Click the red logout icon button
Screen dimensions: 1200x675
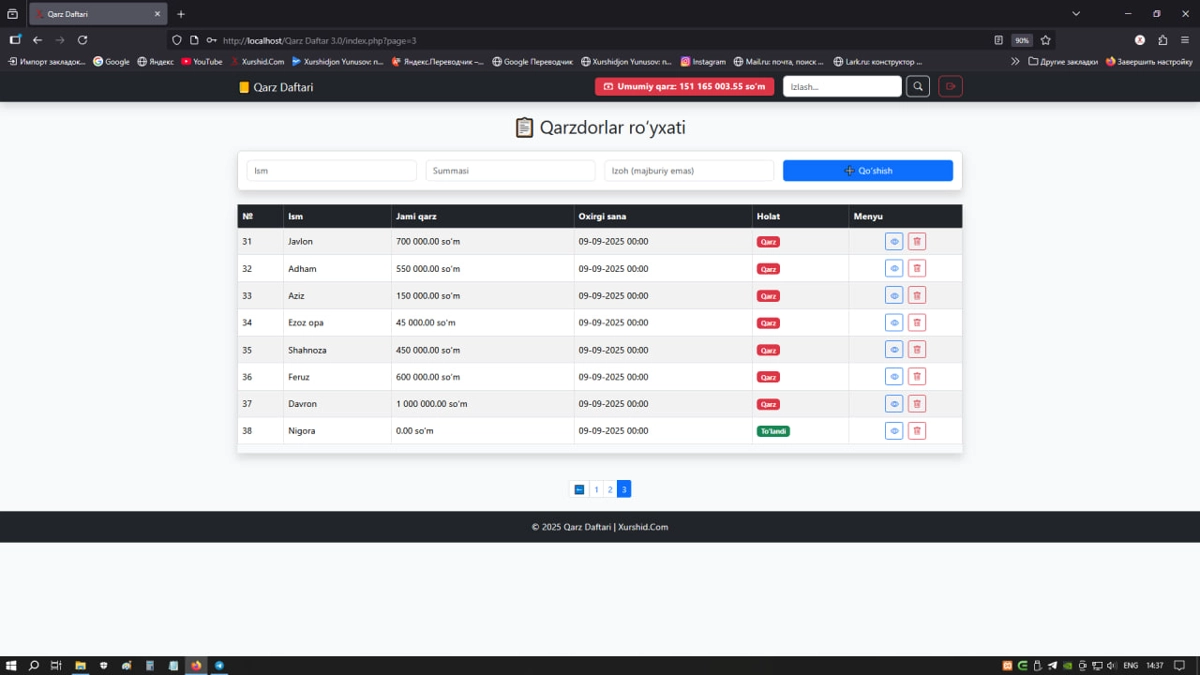click(950, 87)
